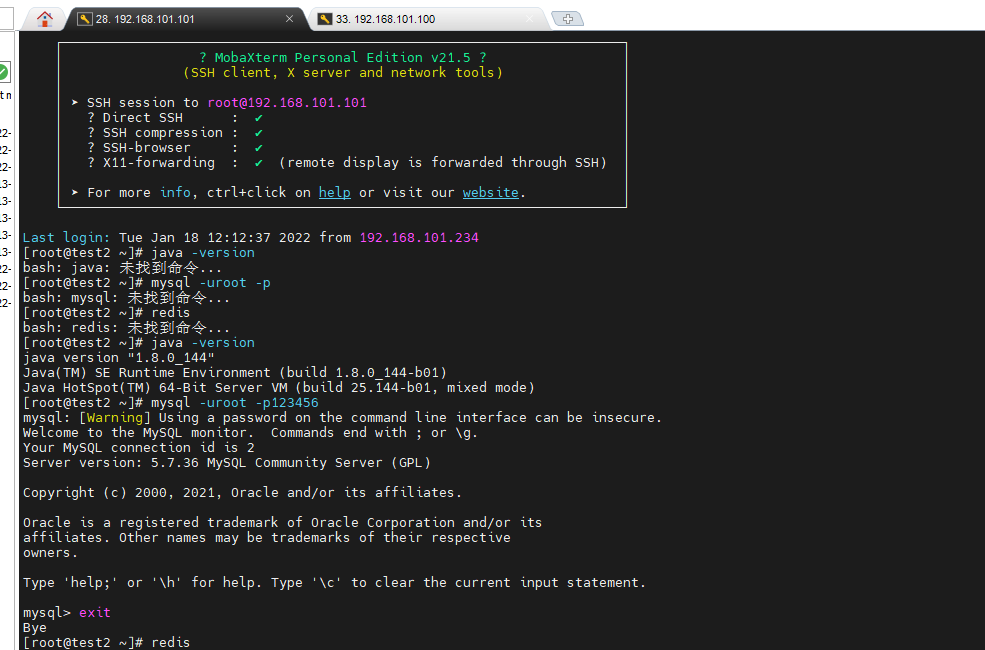
Task: Click the checkmark next to SSH compression
Action: pyautogui.click(x=258, y=133)
